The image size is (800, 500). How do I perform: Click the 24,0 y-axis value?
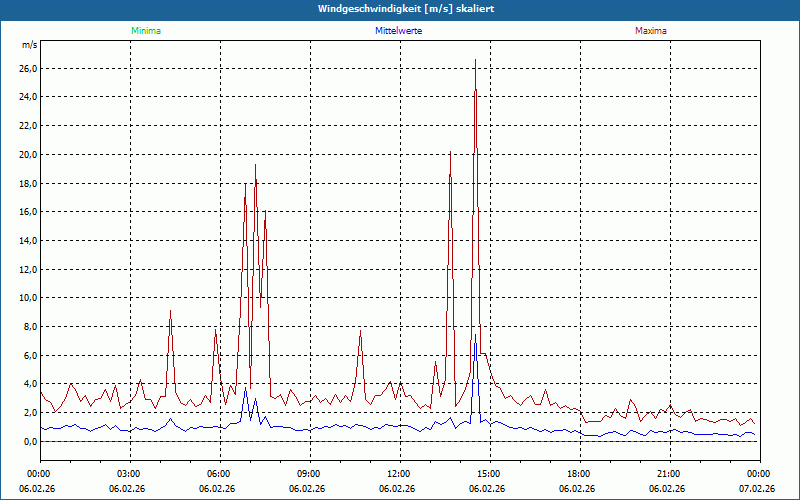point(28,97)
